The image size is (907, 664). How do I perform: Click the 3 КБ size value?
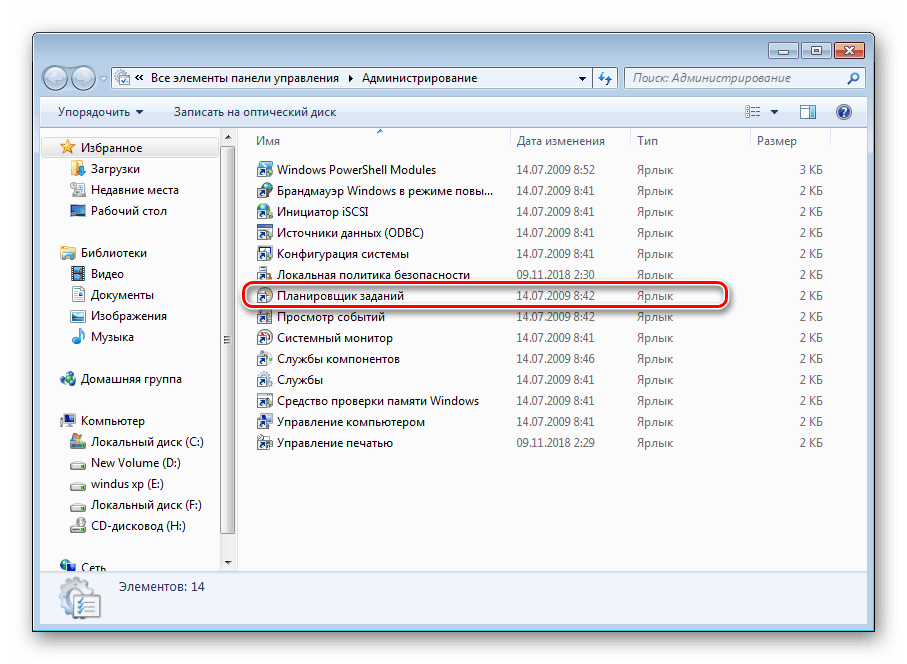811,170
